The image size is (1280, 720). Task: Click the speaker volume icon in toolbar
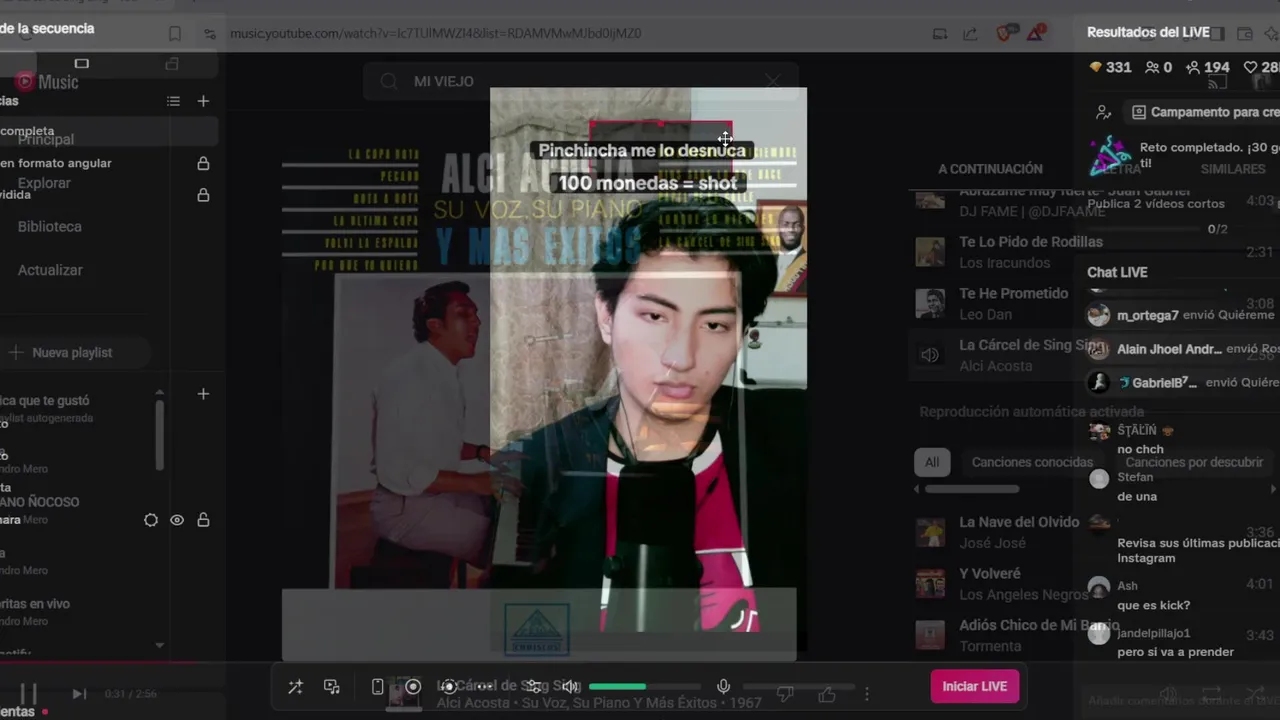pos(569,687)
